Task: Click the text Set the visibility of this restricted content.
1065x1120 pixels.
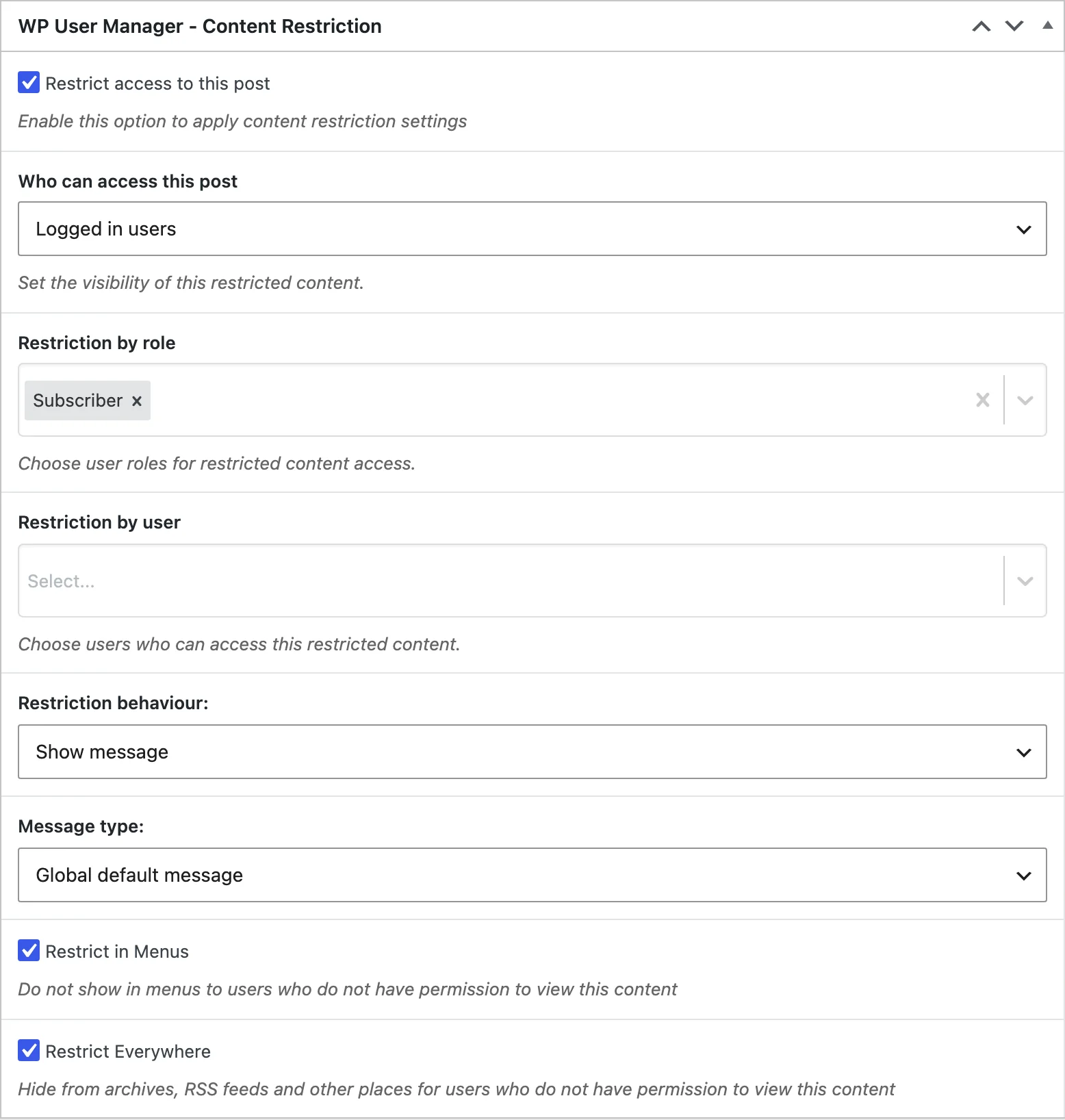Action: (x=191, y=283)
